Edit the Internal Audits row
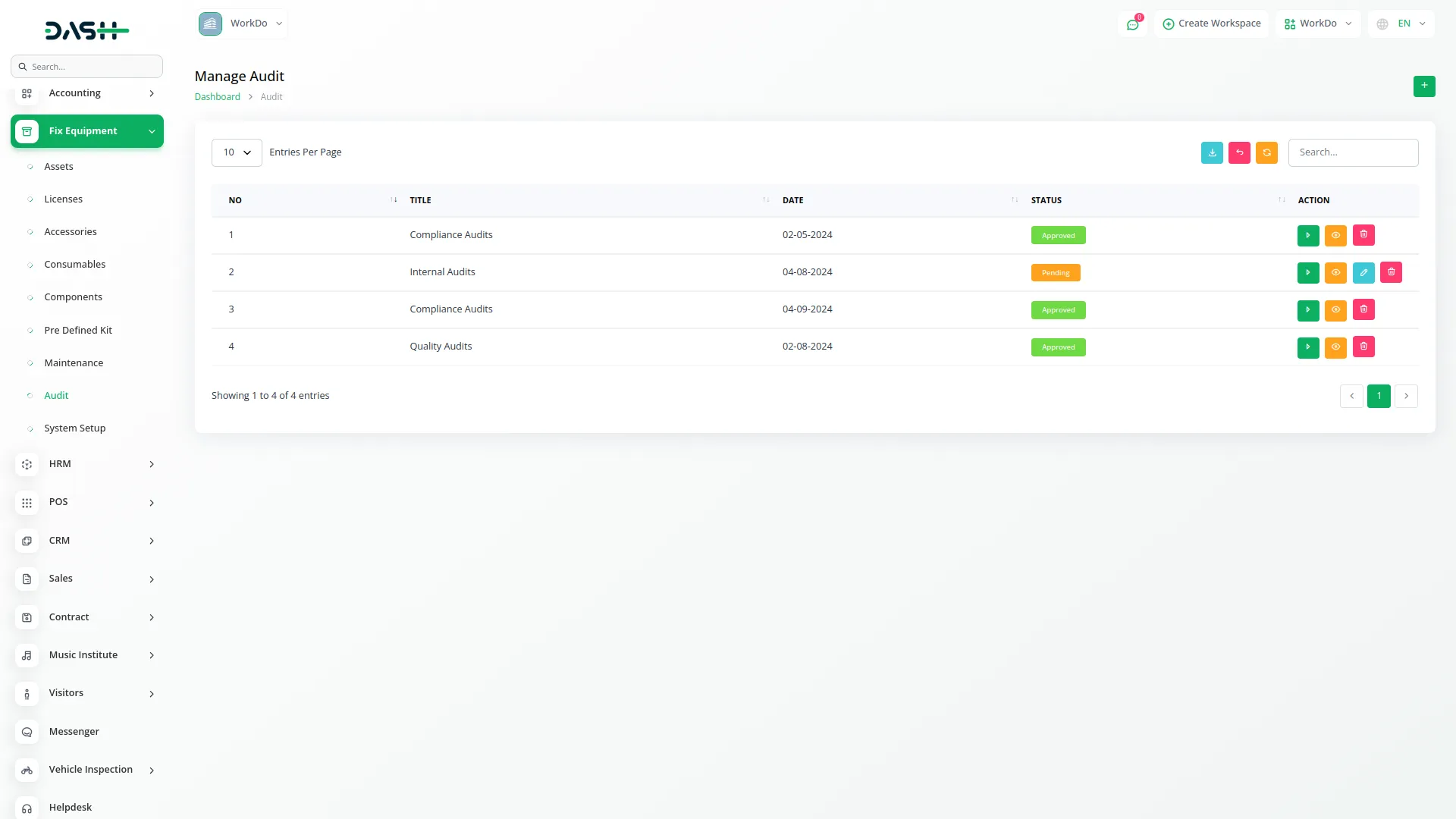 [x=1363, y=272]
